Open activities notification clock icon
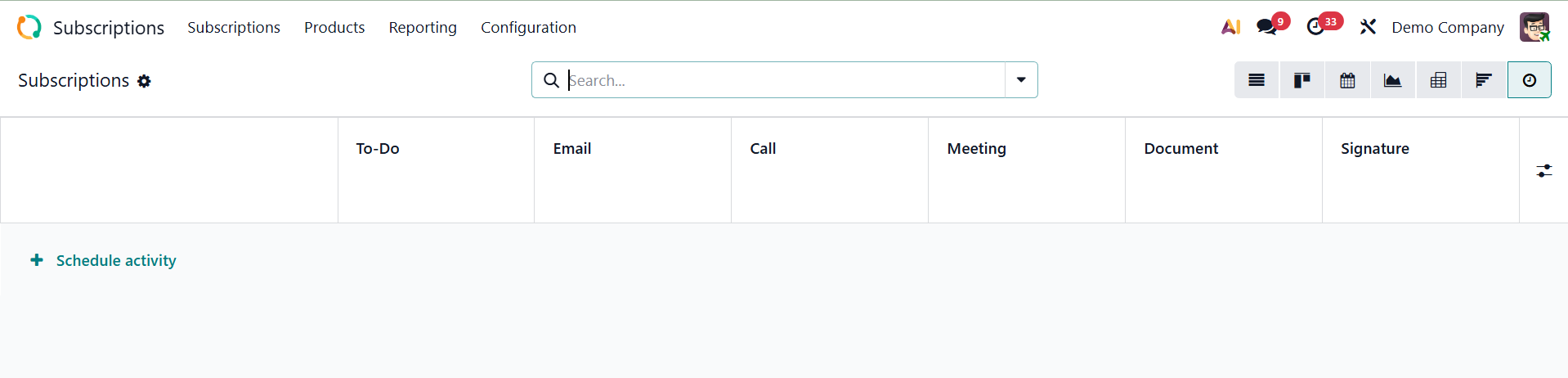This screenshot has width=1568, height=378. click(1315, 27)
